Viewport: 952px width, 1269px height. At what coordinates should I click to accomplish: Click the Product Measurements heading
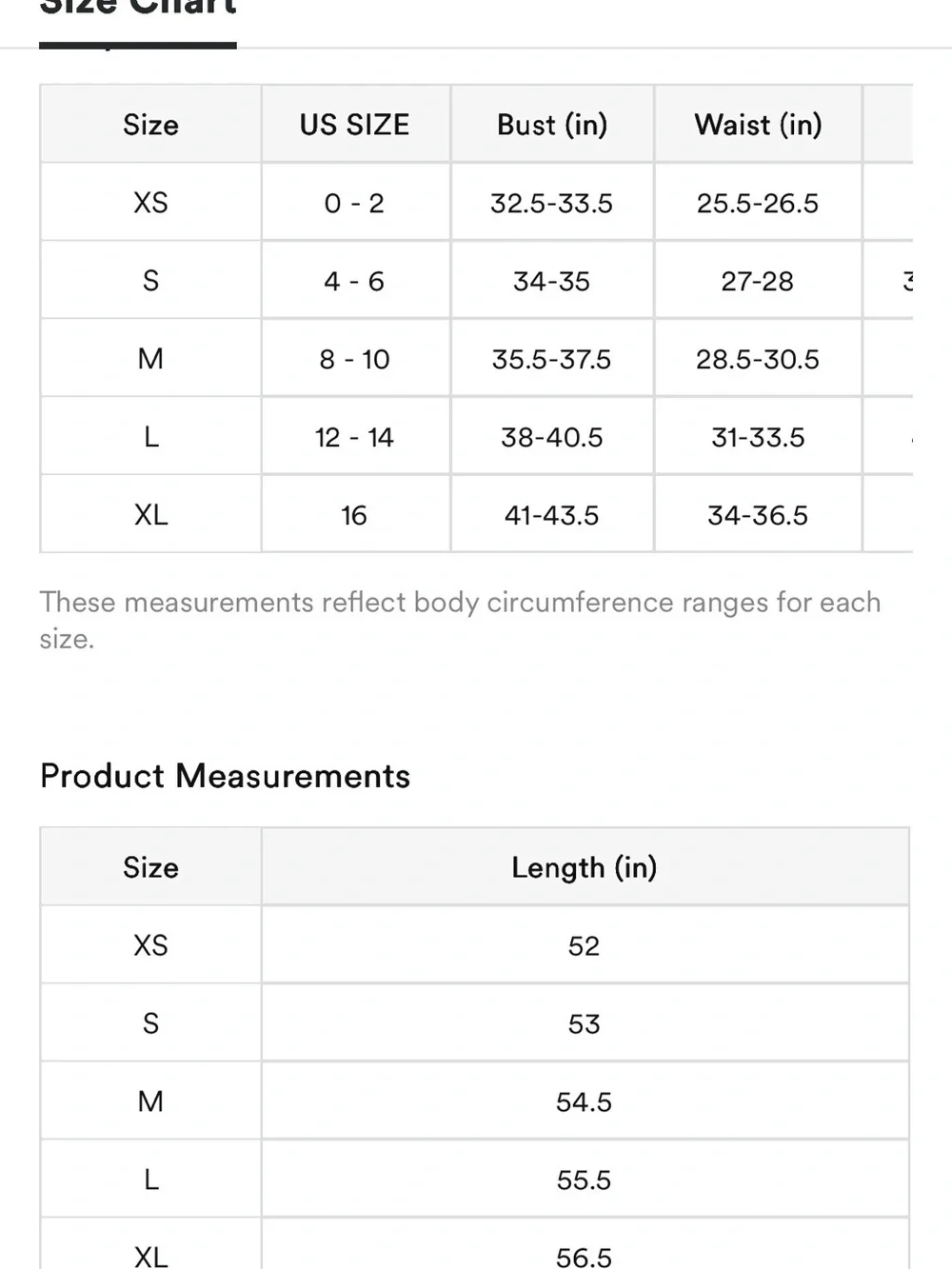coord(225,775)
